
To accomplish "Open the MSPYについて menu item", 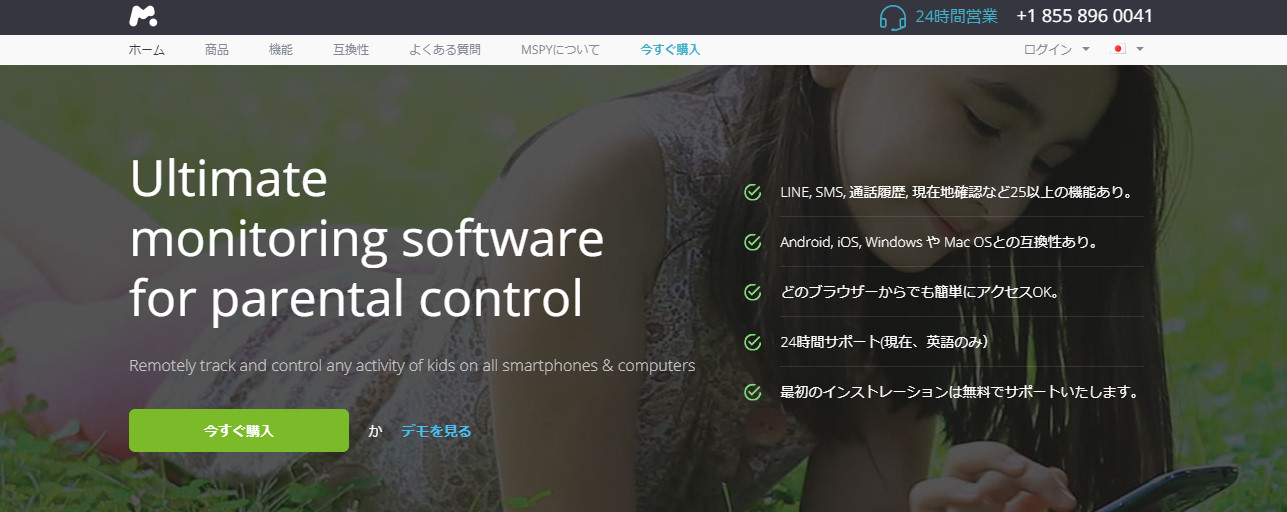I will [x=560, y=49].
